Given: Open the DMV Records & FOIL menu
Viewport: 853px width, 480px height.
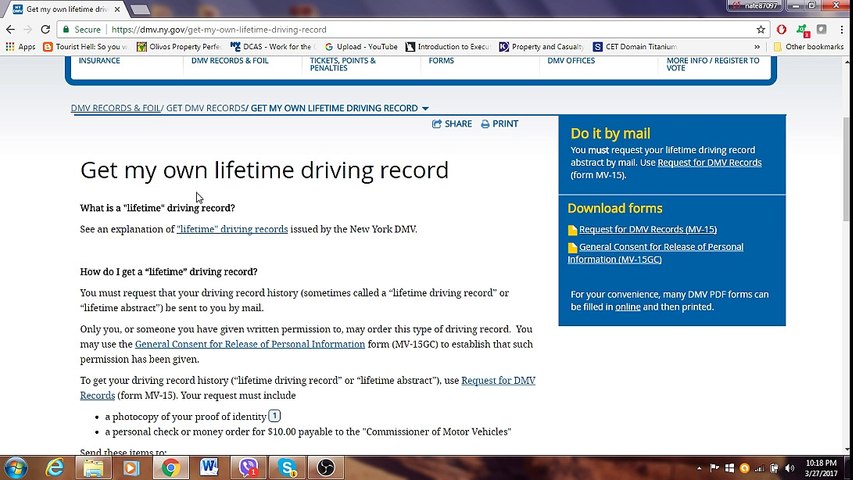Looking at the screenshot, I should [x=230, y=61].
